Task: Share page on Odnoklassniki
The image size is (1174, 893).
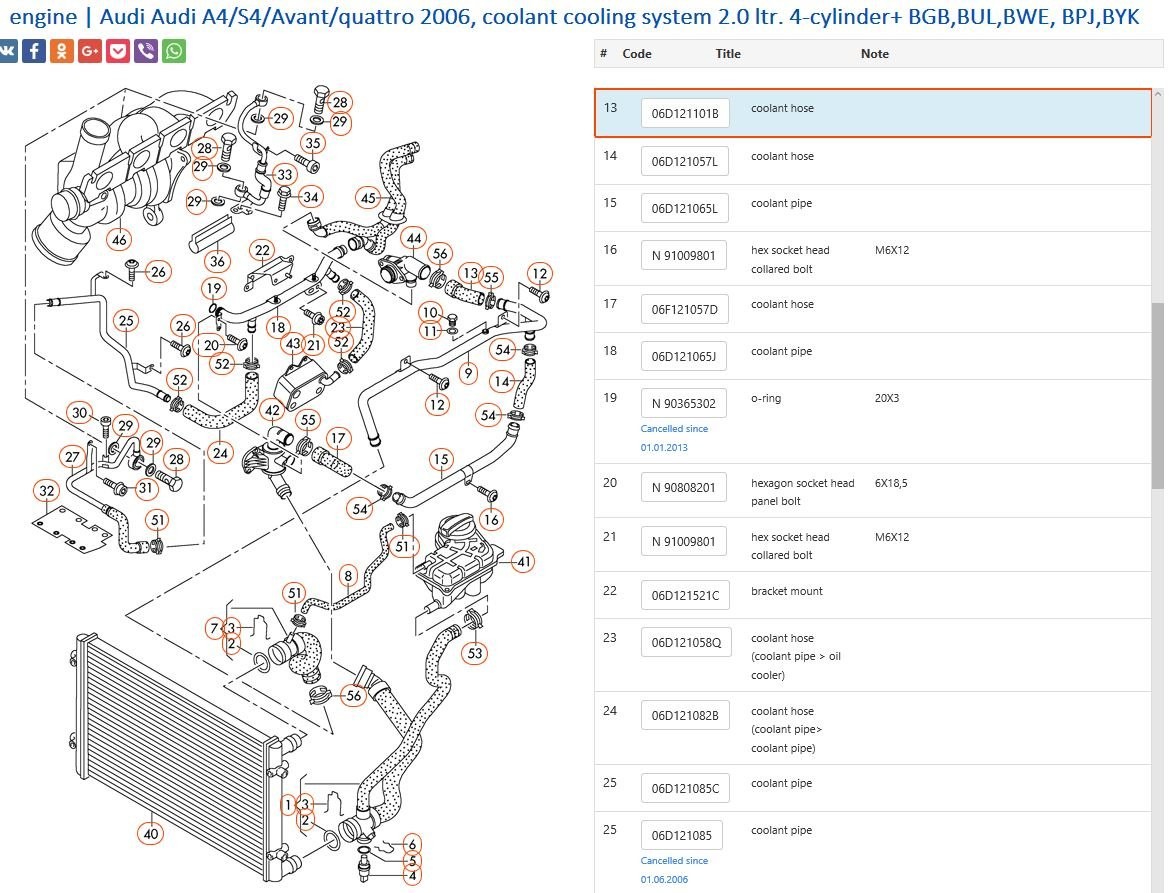Action: [x=62, y=51]
